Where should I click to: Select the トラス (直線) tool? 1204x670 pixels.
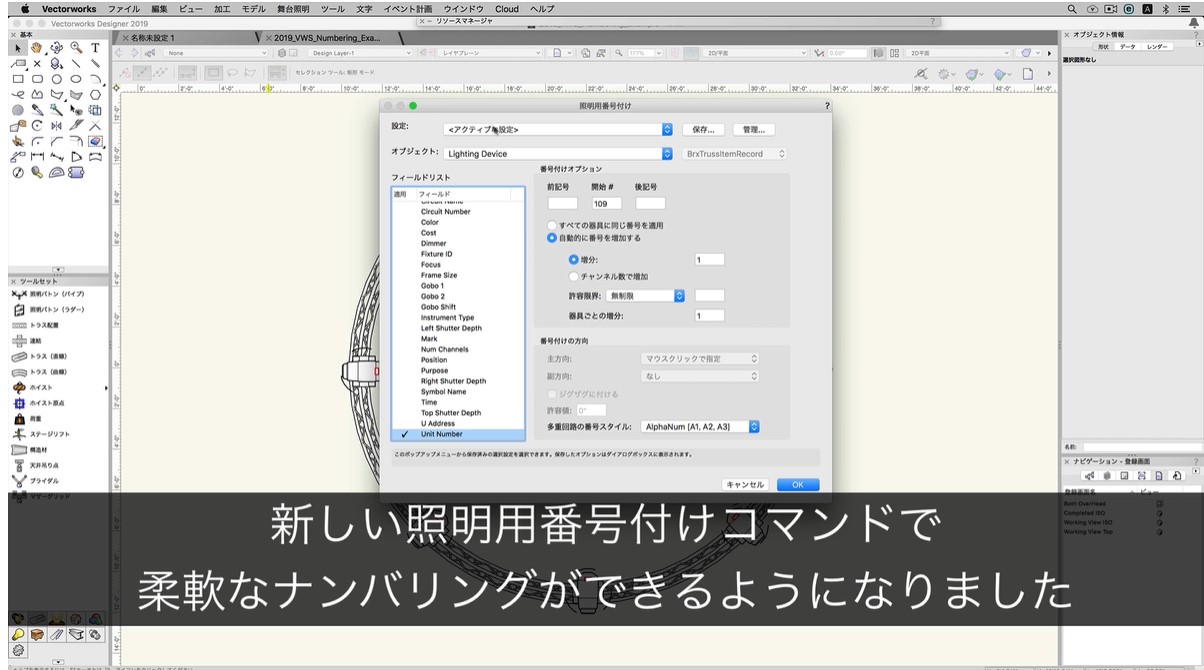click(40, 356)
